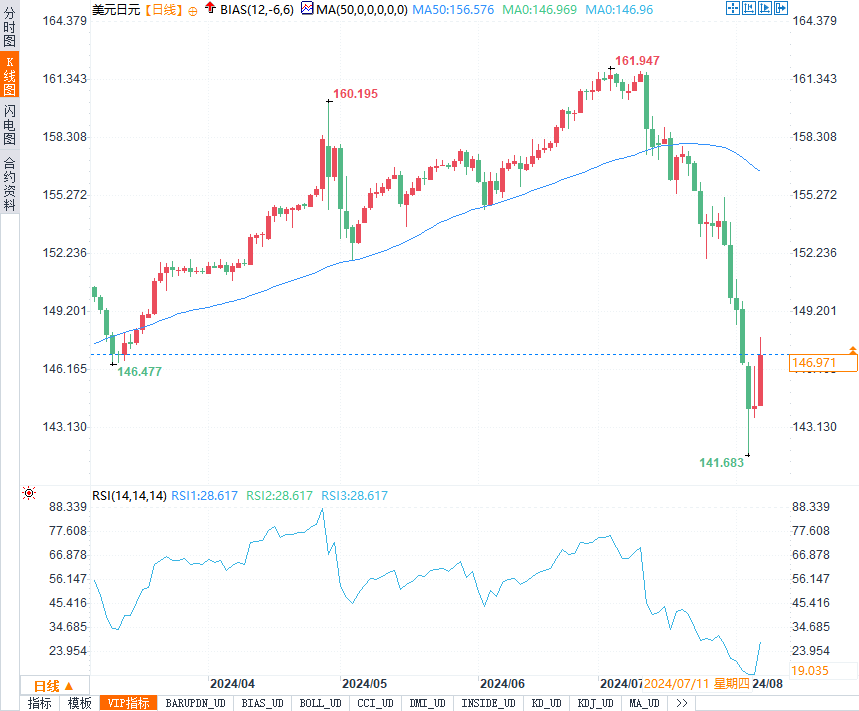Expand more indicators with >> button
The width and height of the screenshot is (859, 711).
[x=682, y=703]
